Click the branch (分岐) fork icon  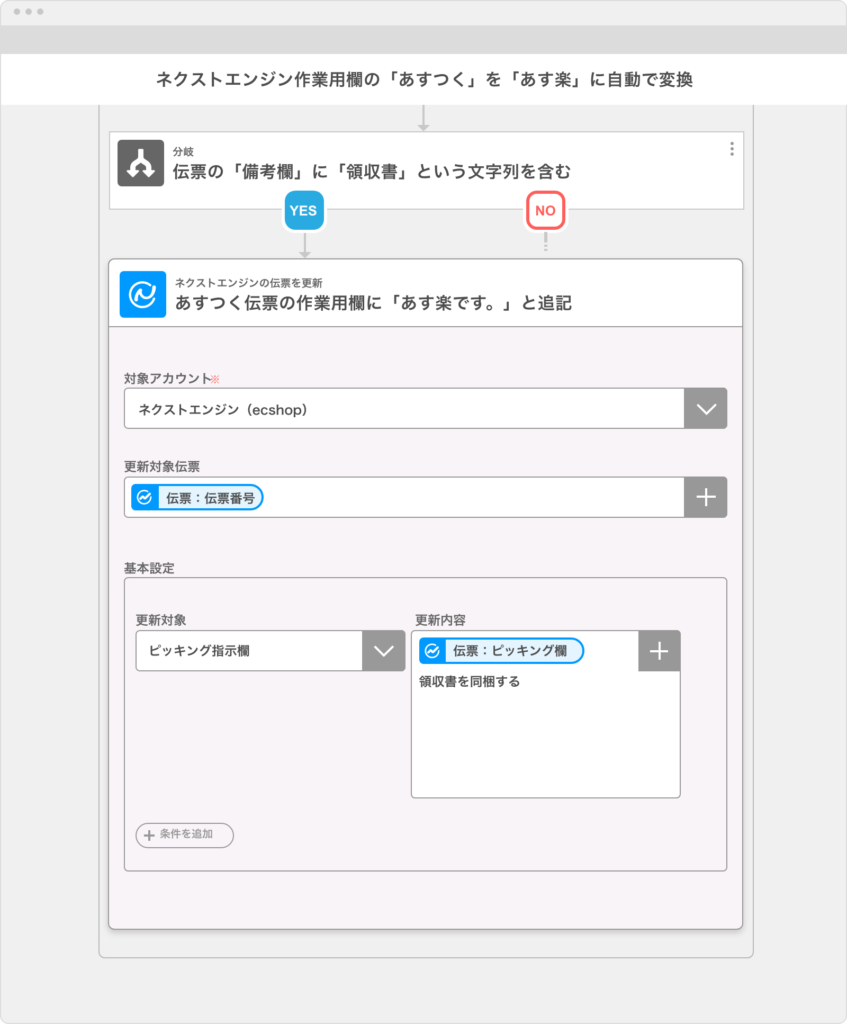(140, 163)
